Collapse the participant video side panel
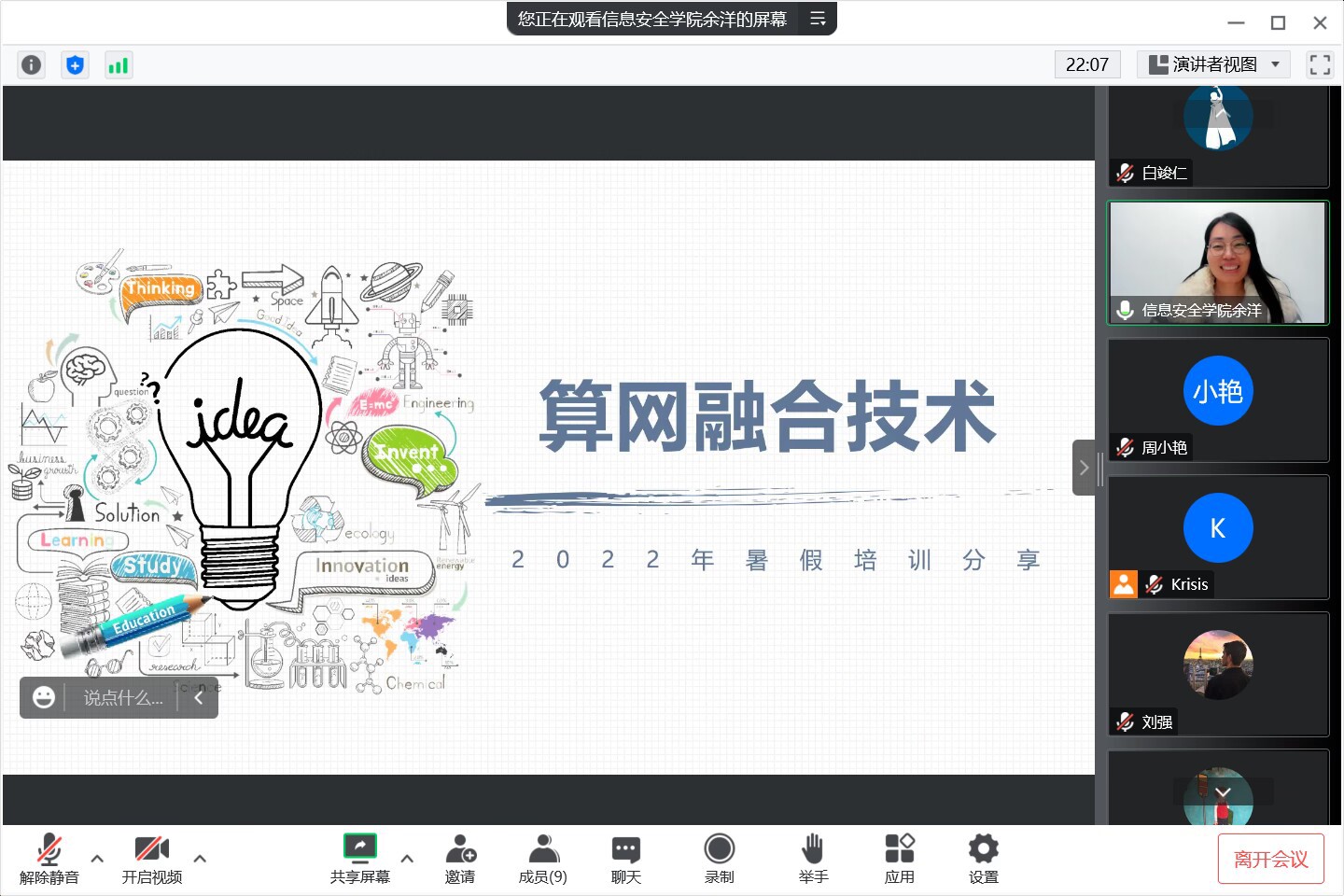The width and height of the screenshot is (1344, 896). point(1084,468)
